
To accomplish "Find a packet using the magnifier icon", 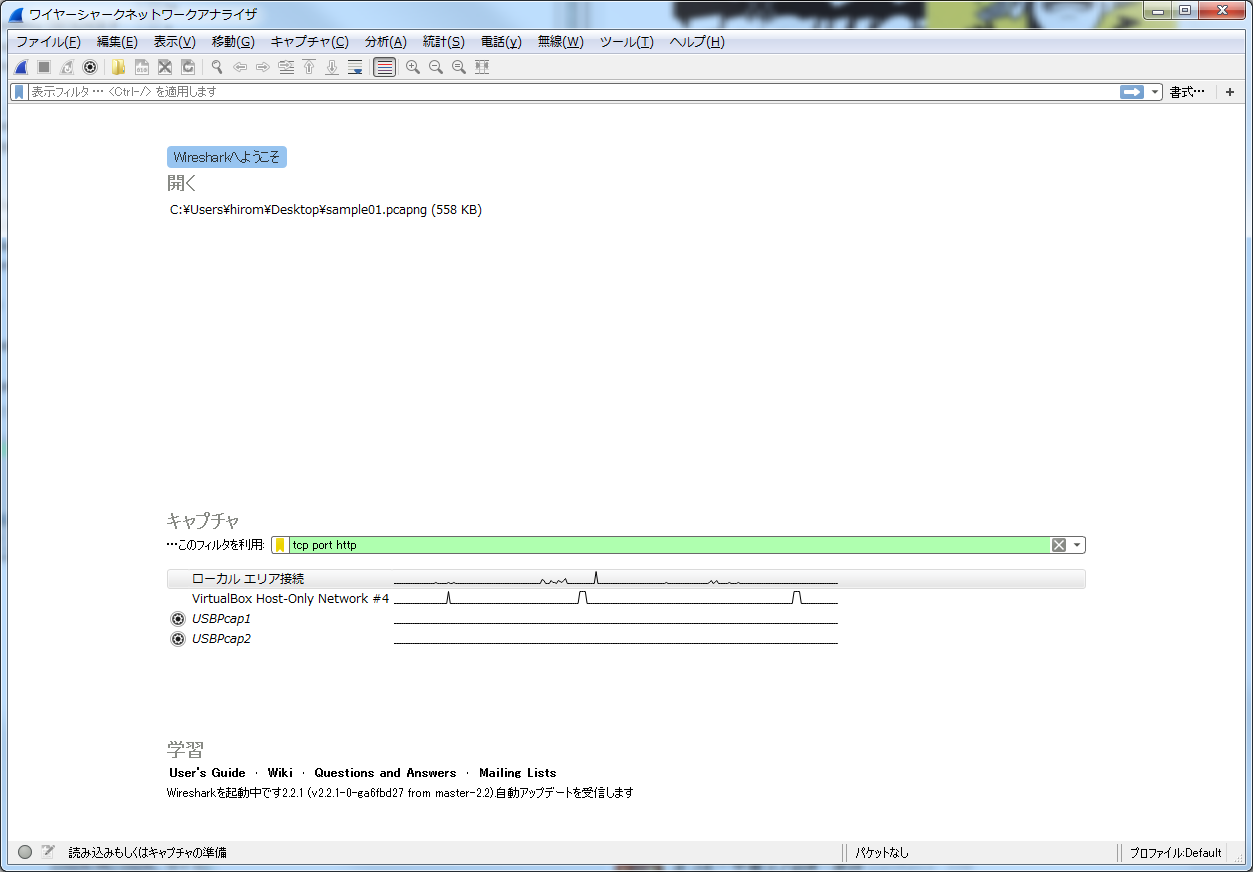I will (216, 67).
